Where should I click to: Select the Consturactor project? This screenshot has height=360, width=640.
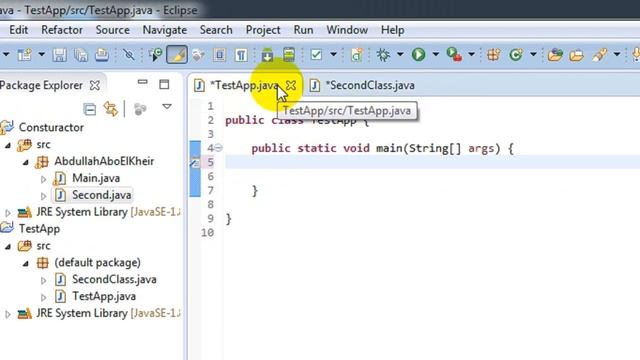(51, 127)
